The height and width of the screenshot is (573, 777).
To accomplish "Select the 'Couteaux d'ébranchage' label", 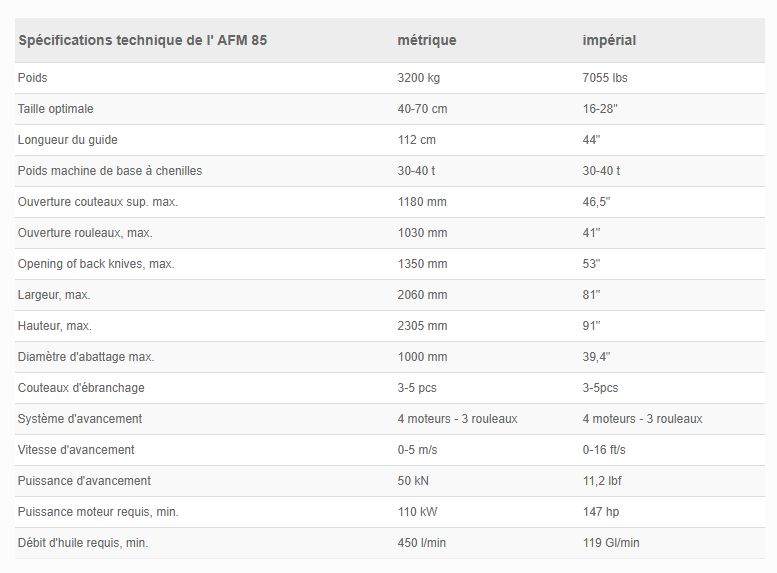I will tap(82, 388).
